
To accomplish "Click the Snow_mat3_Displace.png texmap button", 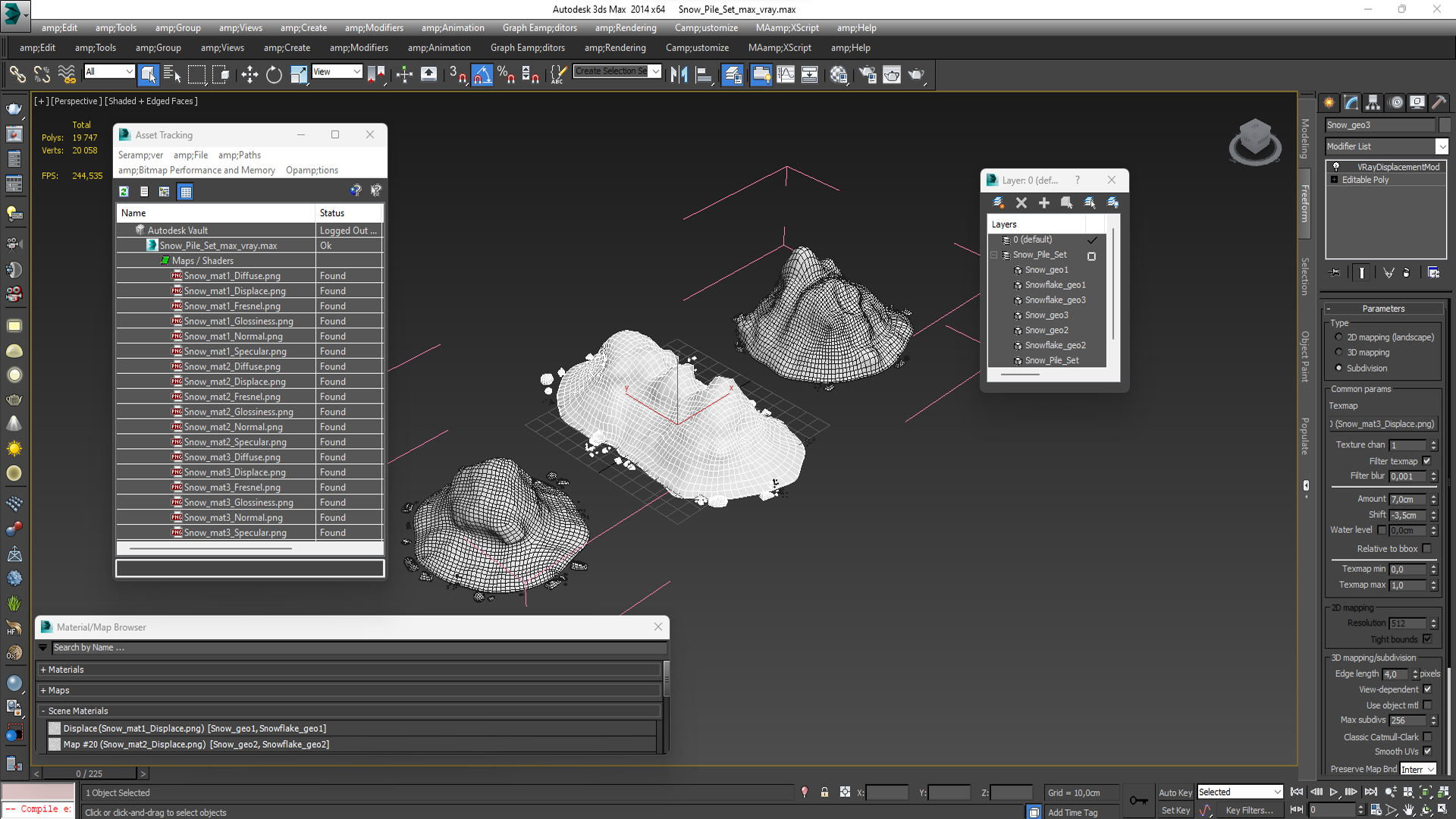I will (1384, 424).
